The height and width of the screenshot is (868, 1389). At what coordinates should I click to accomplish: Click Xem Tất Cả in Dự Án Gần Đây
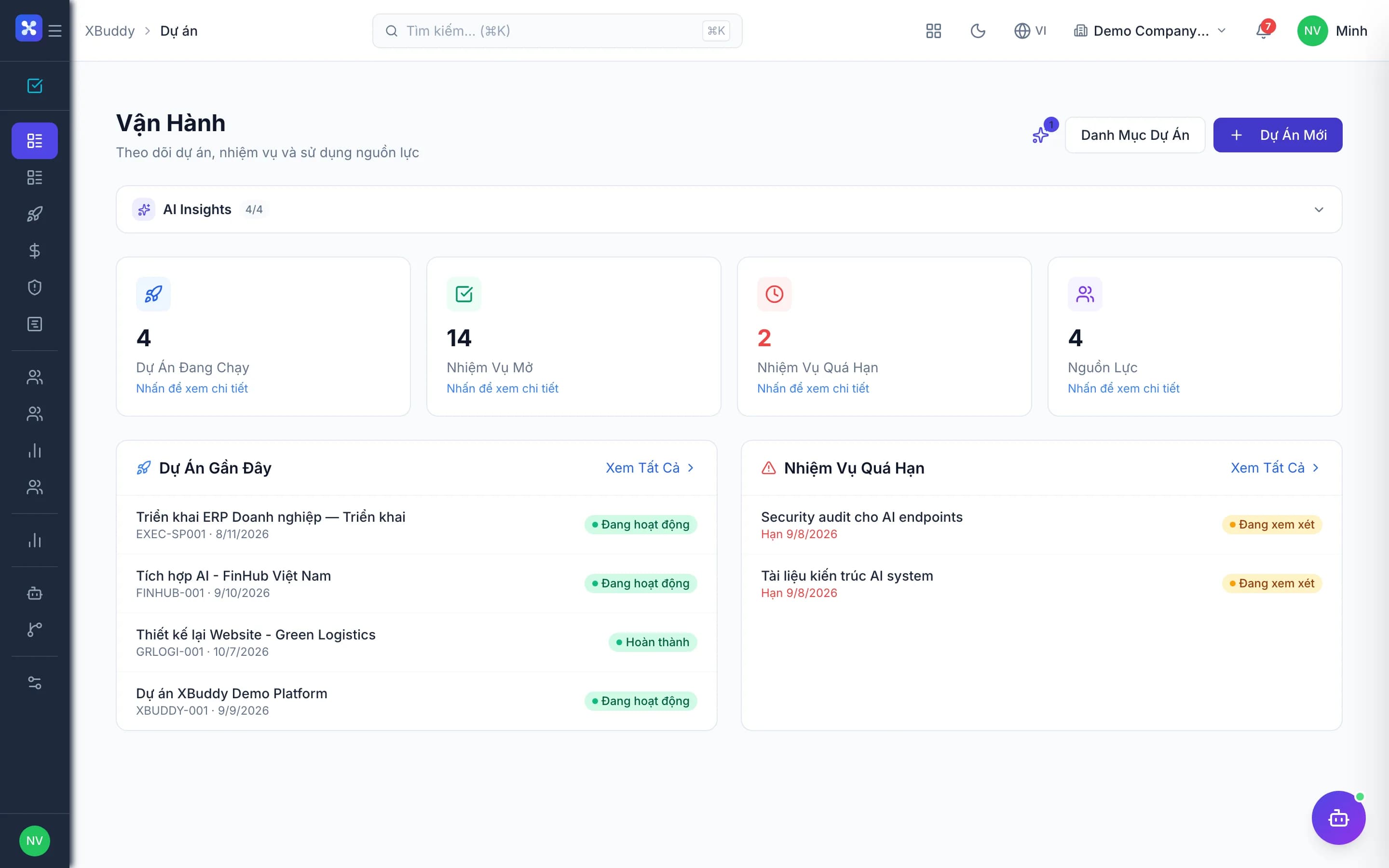[650, 468]
